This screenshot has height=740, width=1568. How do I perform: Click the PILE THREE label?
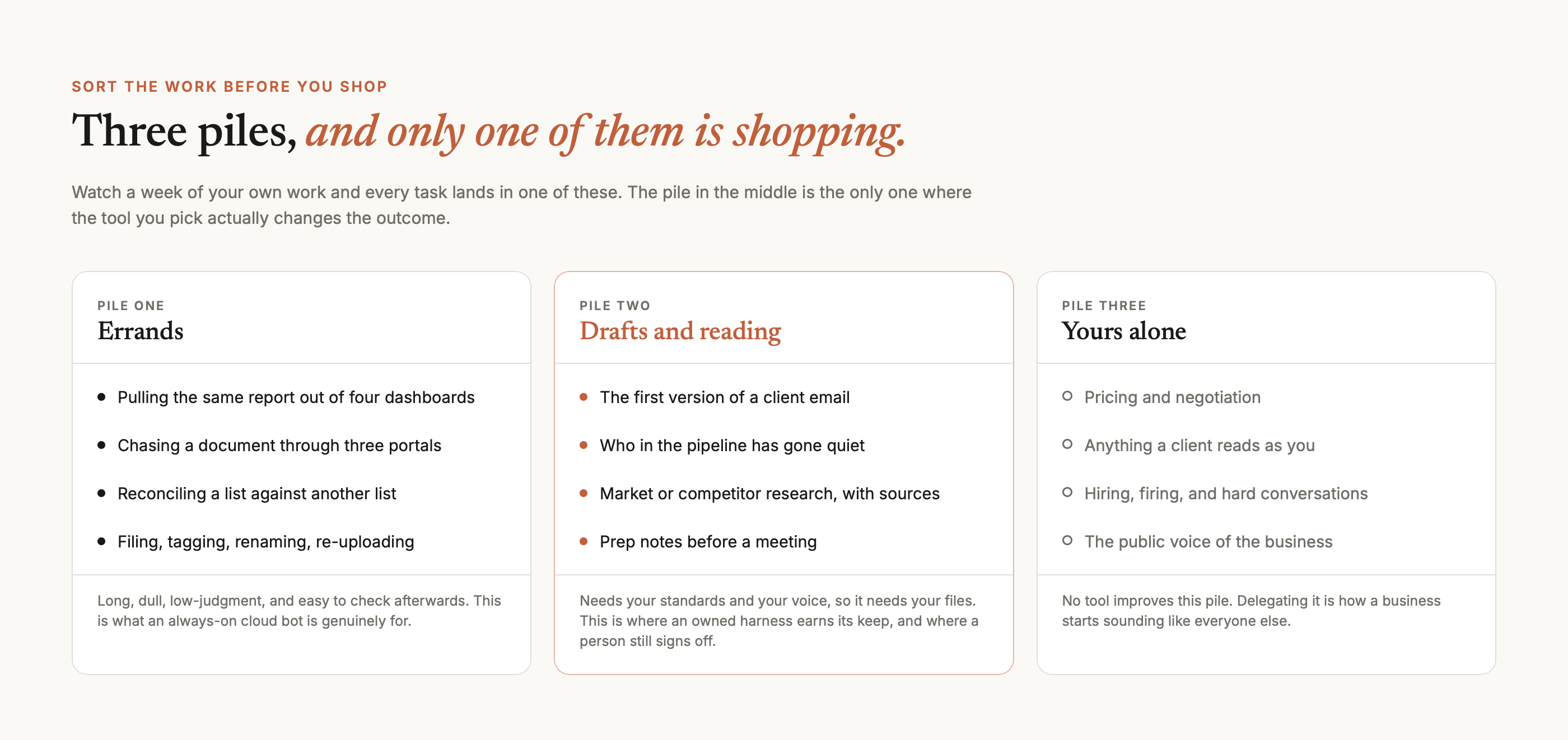pos(1104,306)
